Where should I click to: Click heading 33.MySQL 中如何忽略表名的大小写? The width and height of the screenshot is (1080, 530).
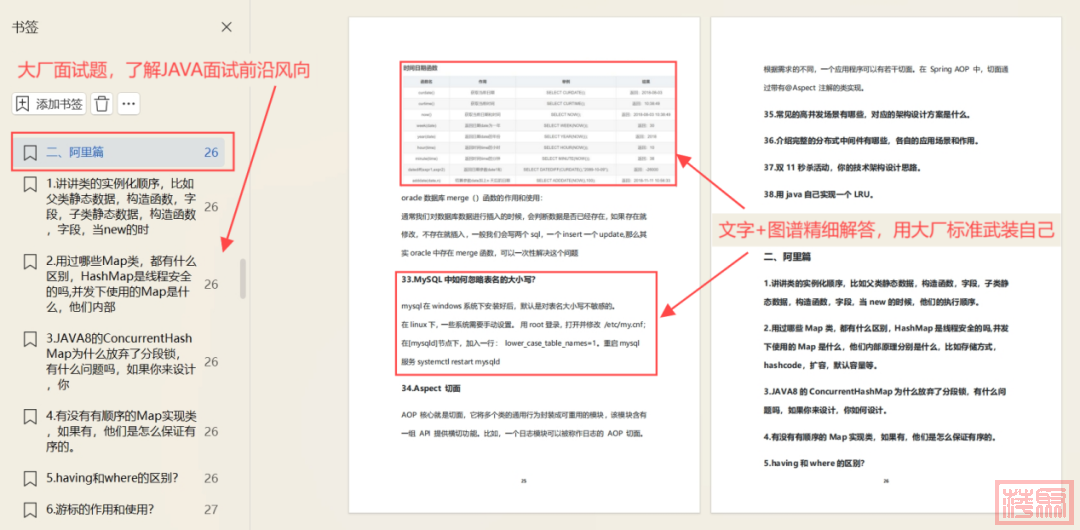(468, 279)
